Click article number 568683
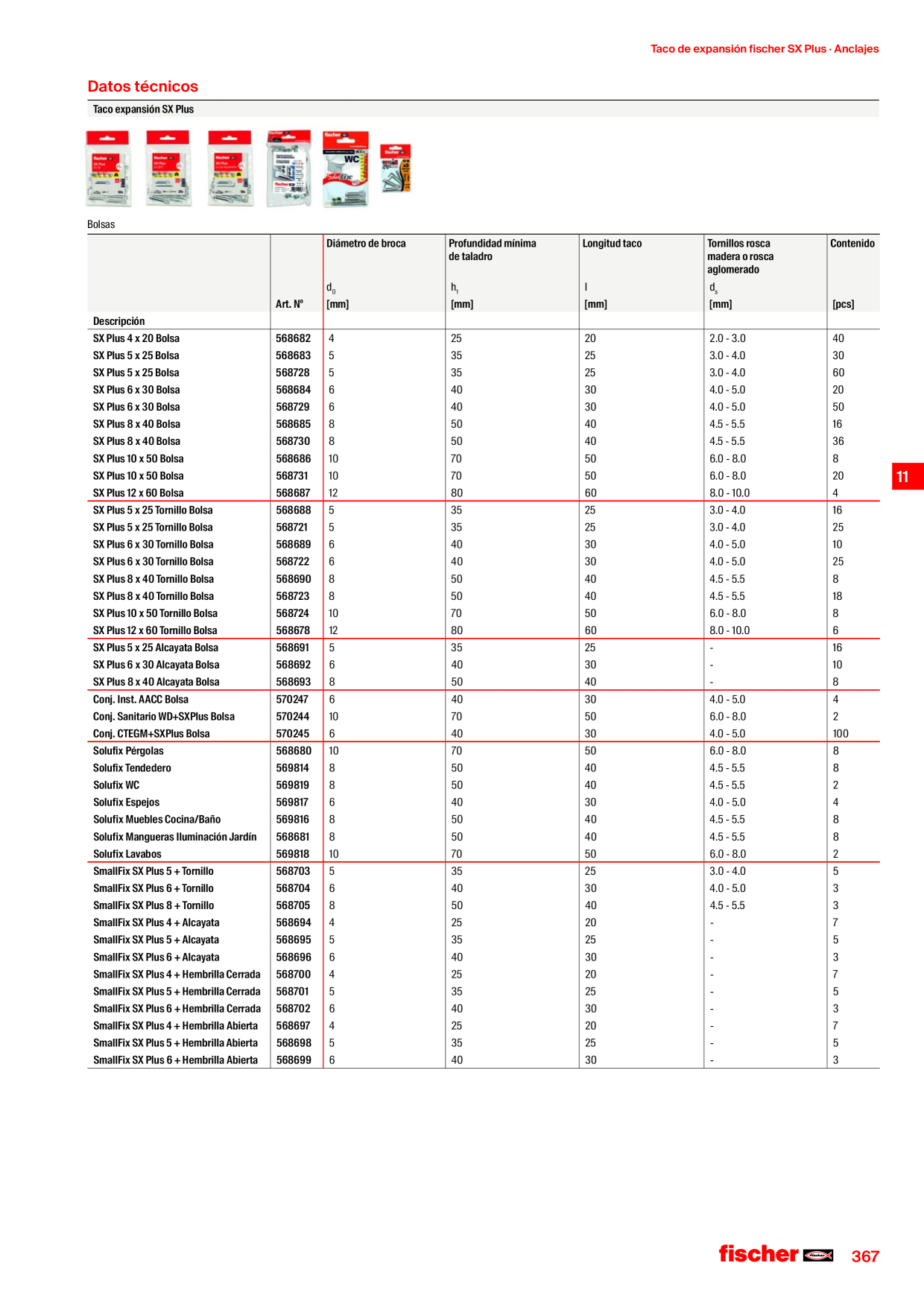Image resolution: width=924 pixels, height=1307 pixels. pyautogui.click(x=294, y=355)
